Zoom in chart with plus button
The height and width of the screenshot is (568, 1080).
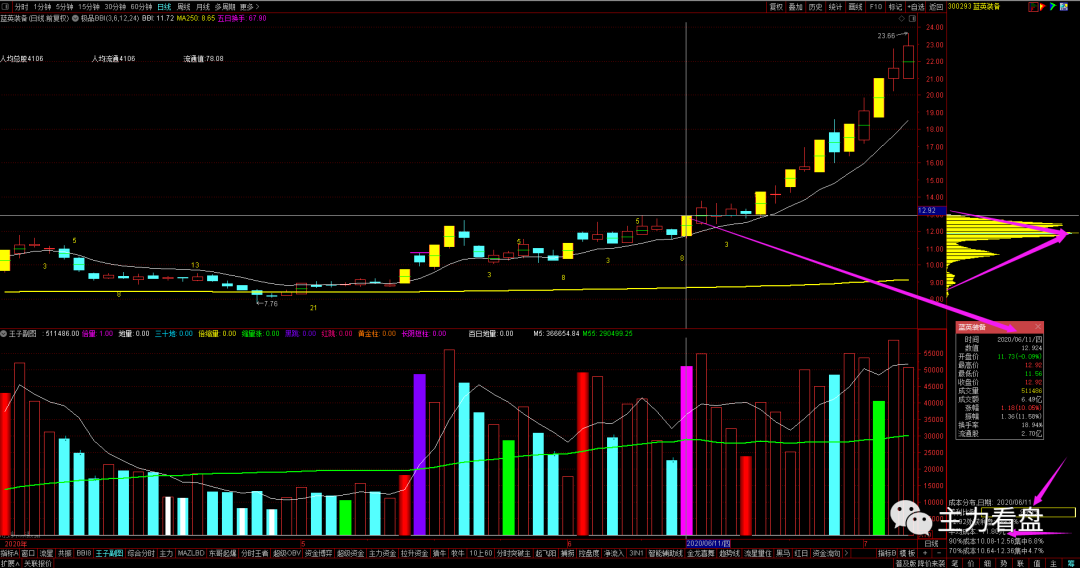[x=924, y=554]
